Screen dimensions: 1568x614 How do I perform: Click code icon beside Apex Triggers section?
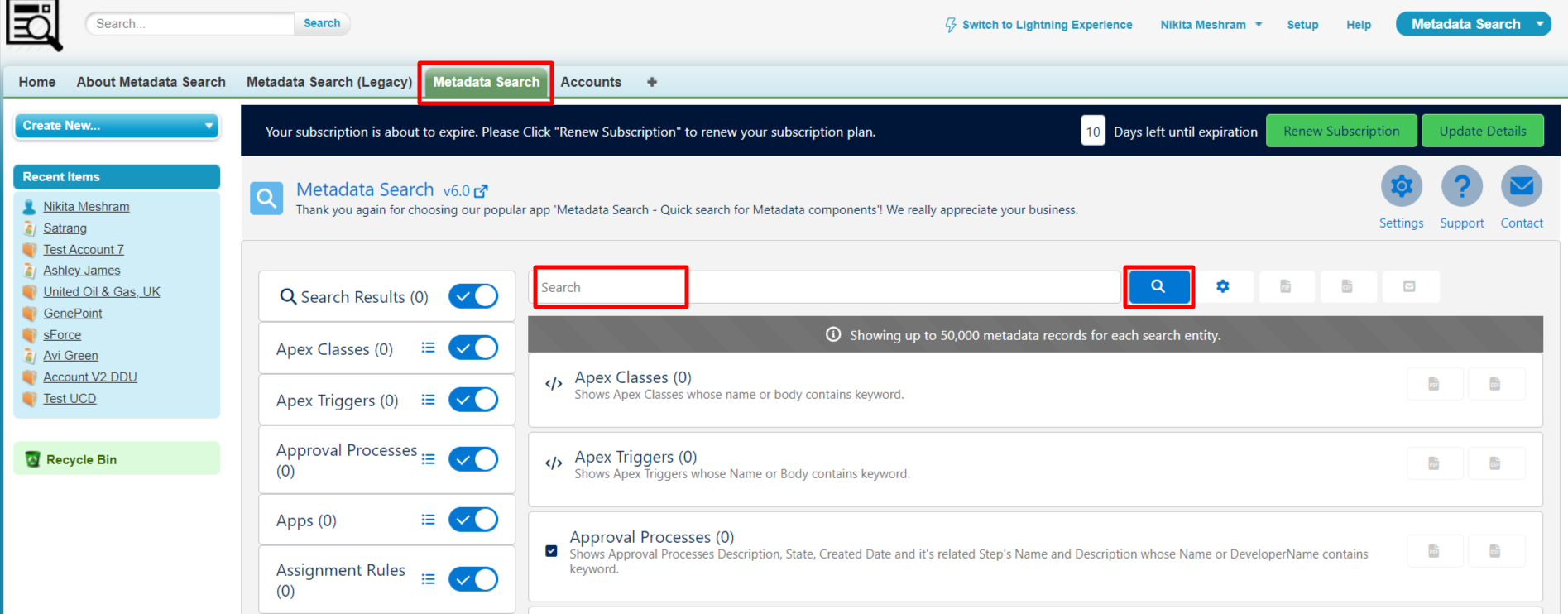point(554,463)
